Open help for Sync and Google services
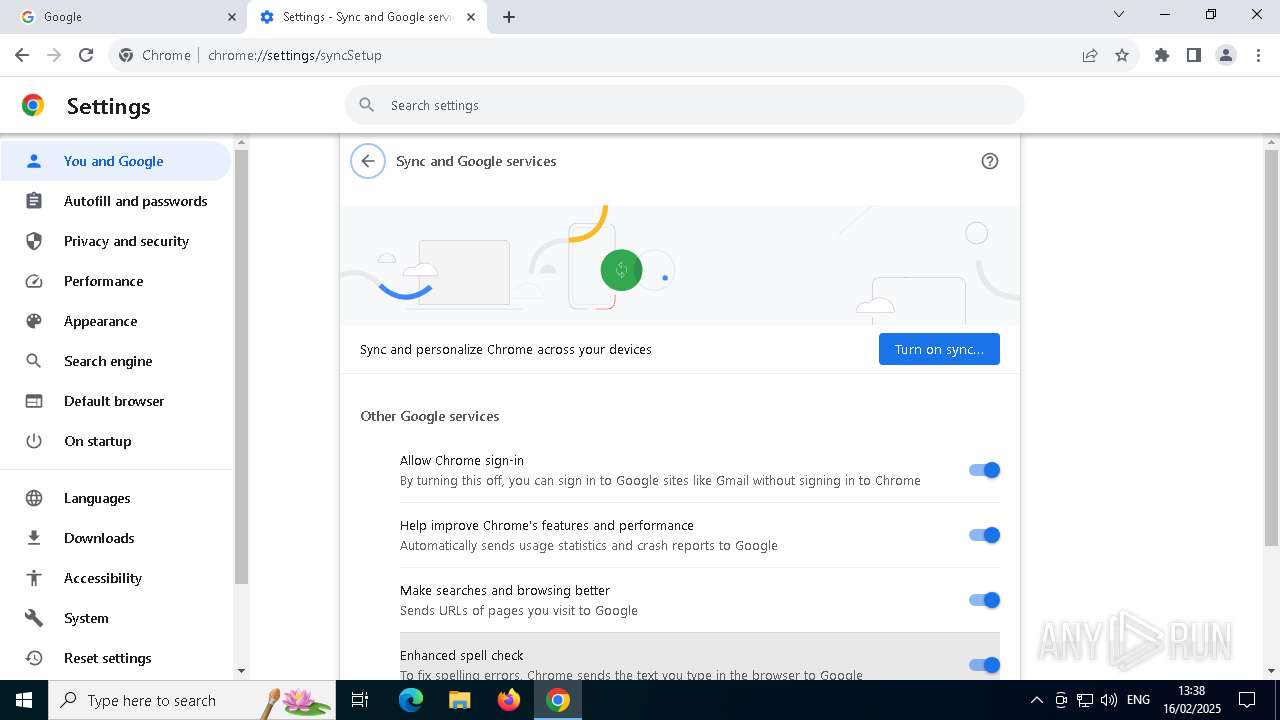 990,161
